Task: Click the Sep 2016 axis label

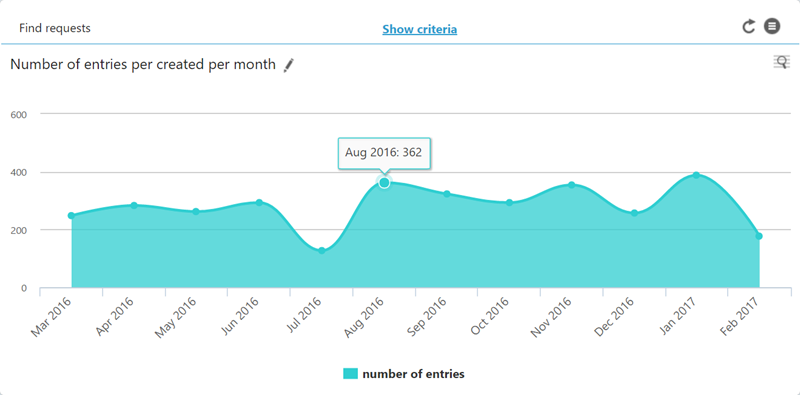Action: coord(427,316)
